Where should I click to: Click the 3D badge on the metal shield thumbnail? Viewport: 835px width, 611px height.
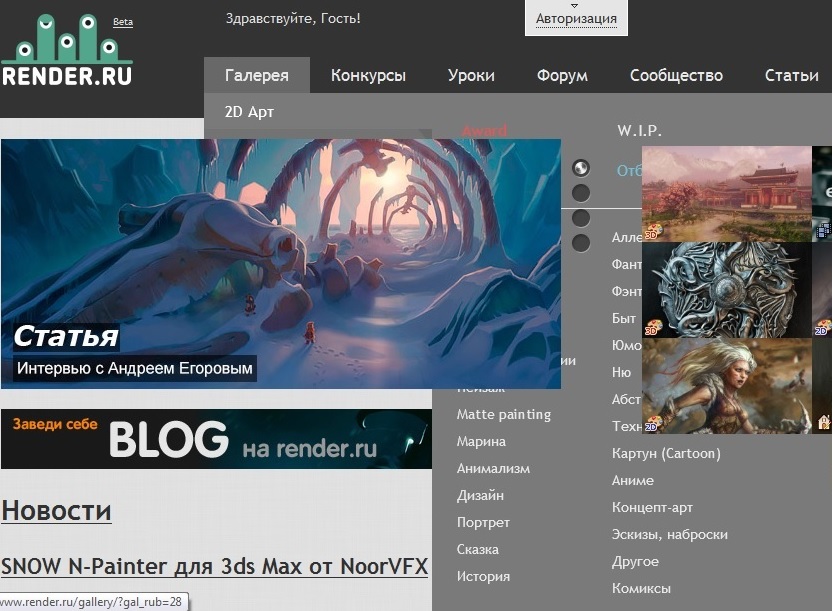[652, 328]
